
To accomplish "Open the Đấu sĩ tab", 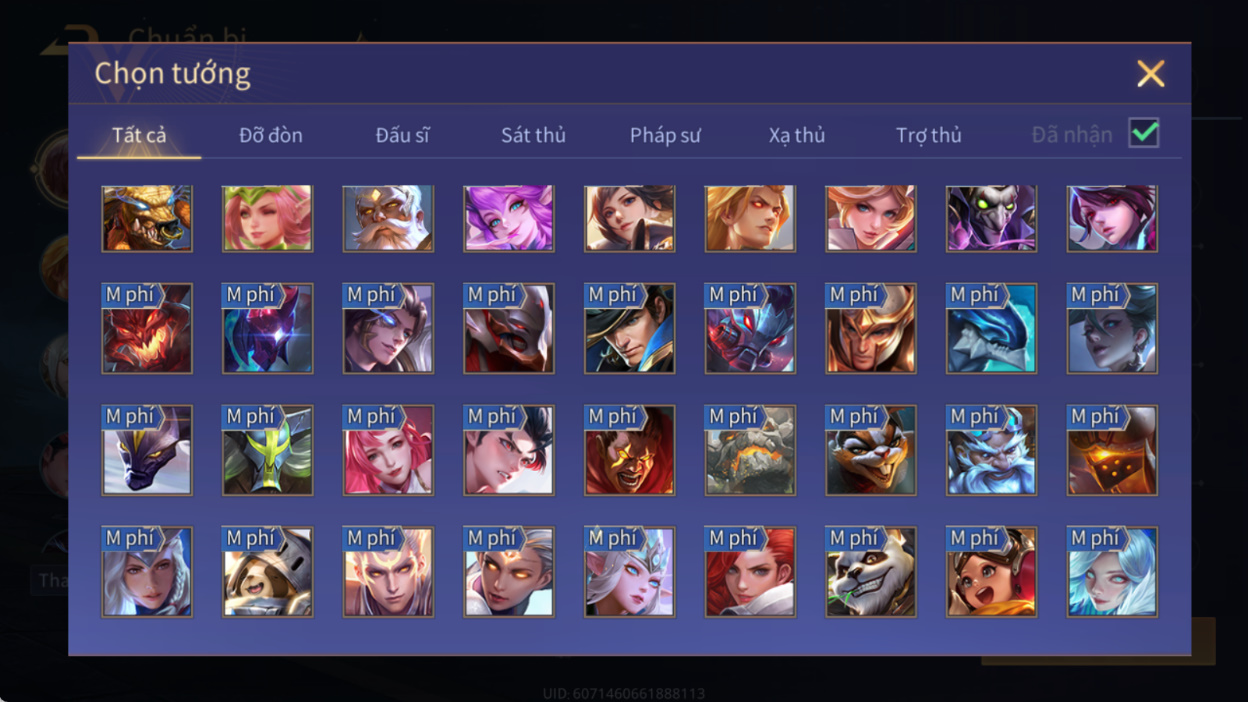I will (402, 135).
